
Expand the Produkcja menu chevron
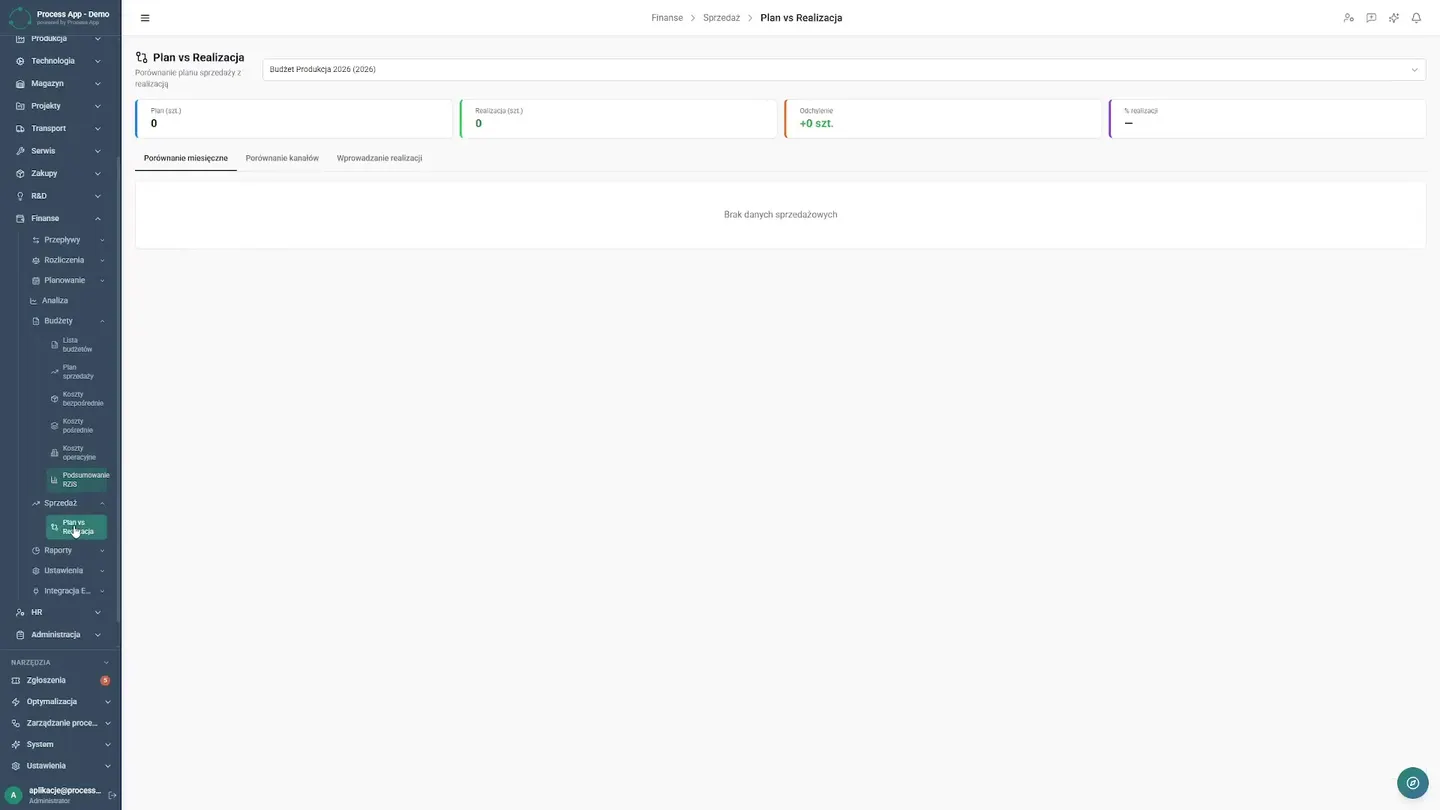point(97,39)
